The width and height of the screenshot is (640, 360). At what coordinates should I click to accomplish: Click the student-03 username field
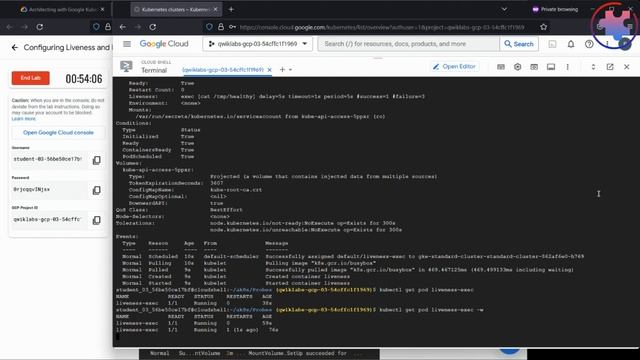(49, 159)
